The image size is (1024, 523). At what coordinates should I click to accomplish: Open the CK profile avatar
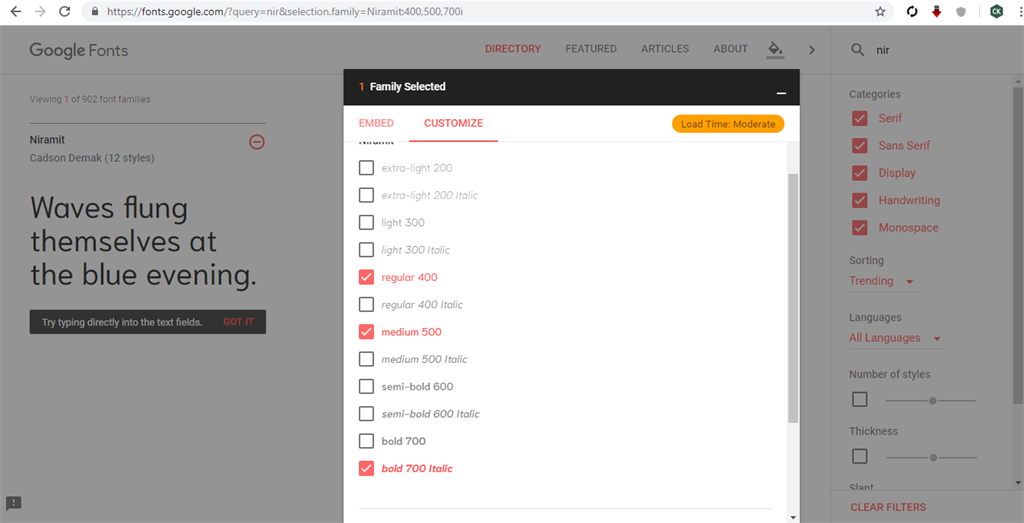point(997,11)
